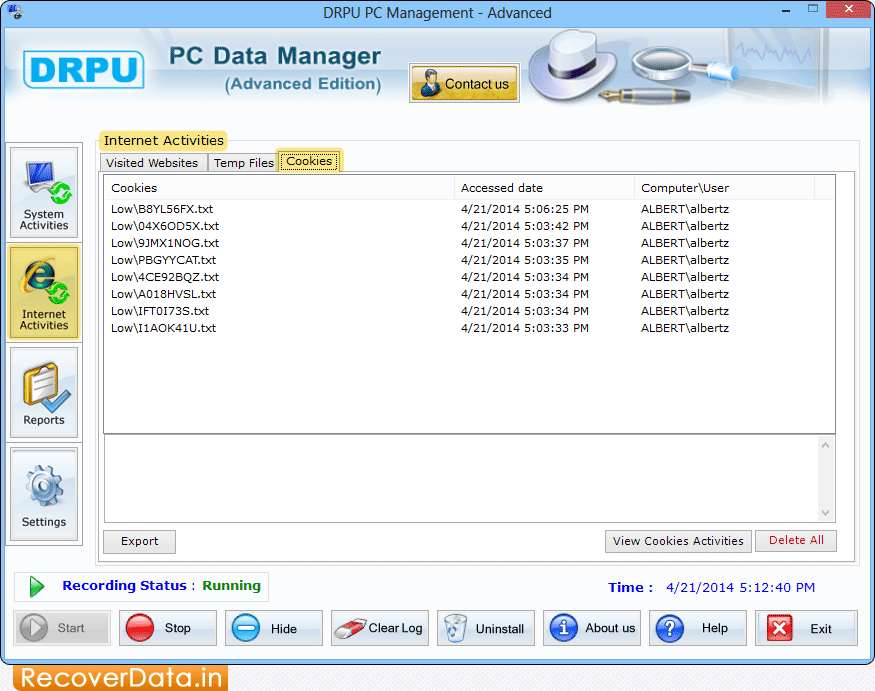Click the DRPU logo
The image size is (875, 691).
(84, 70)
